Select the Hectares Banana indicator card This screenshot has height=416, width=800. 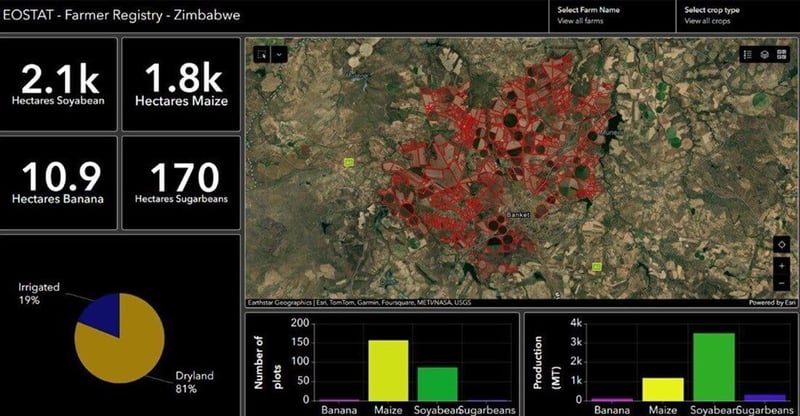point(59,182)
